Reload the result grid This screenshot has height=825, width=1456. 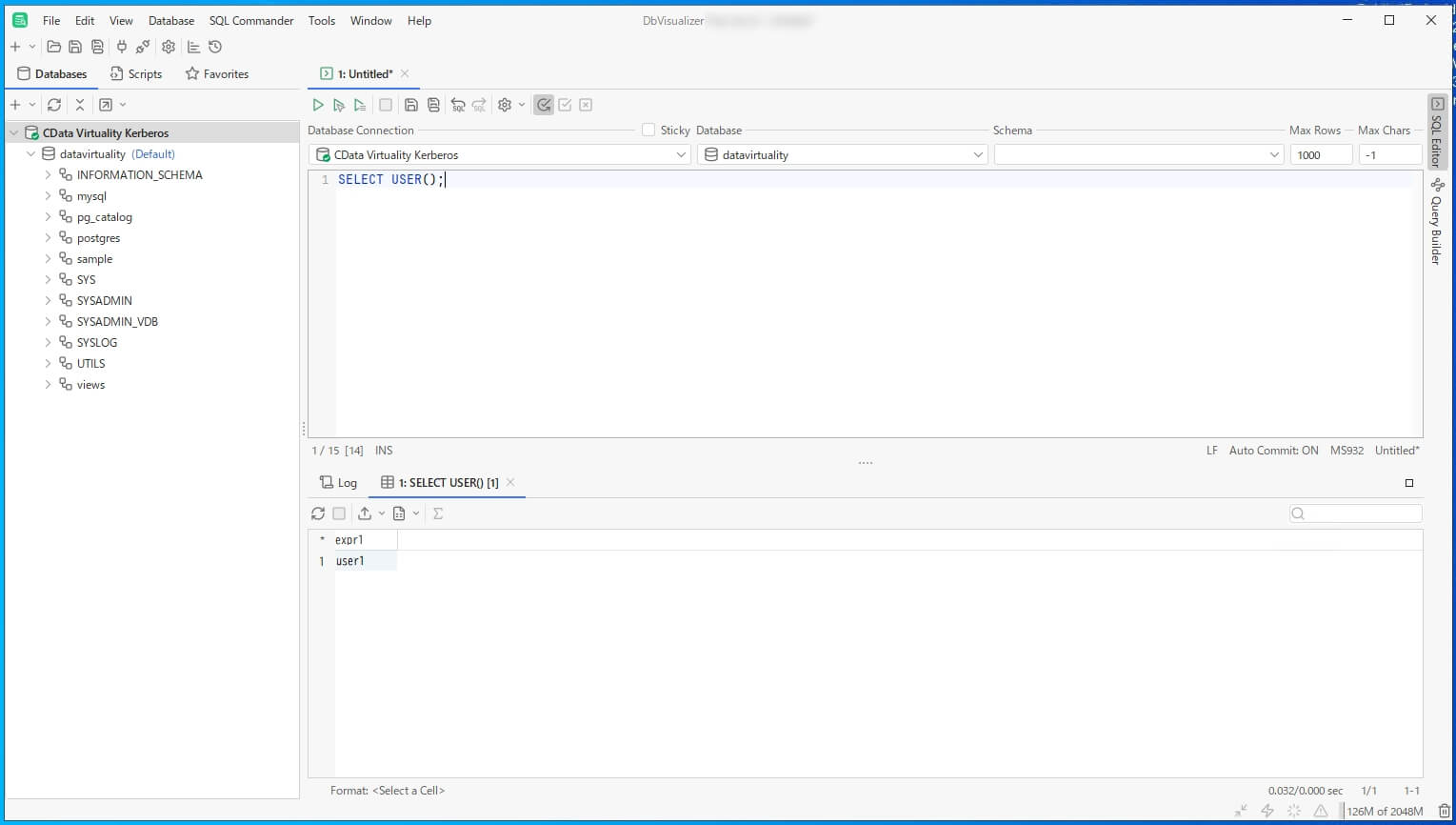point(318,513)
